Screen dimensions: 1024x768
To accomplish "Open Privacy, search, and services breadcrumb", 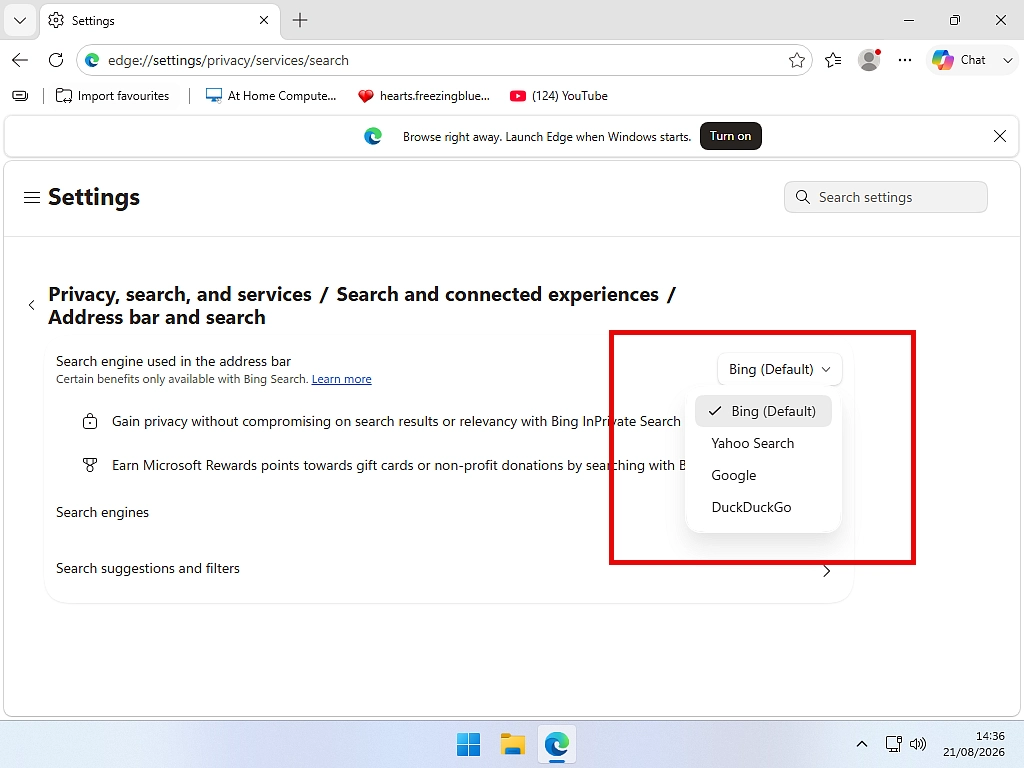I will click(x=180, y=295).
